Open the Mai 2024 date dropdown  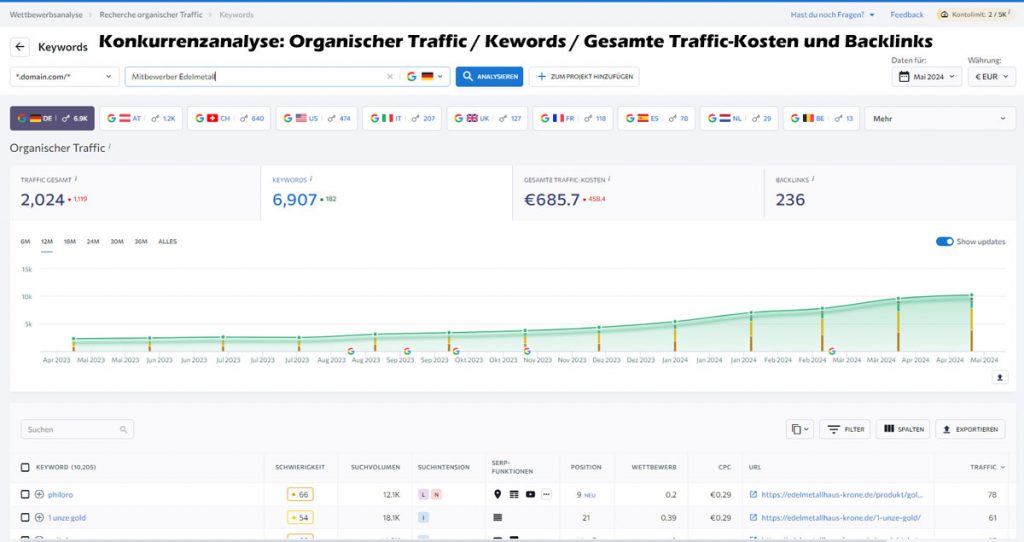click(926, 76)
